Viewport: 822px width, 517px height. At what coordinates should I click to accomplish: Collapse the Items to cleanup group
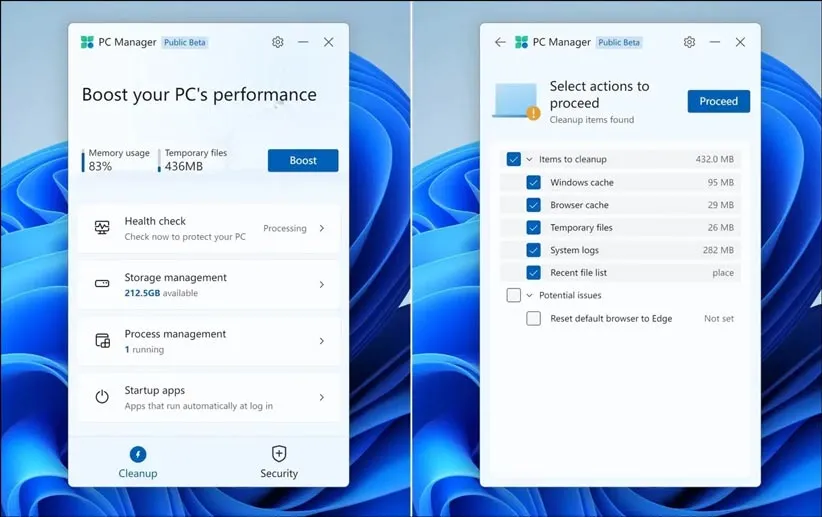click(x=530, y=159)
